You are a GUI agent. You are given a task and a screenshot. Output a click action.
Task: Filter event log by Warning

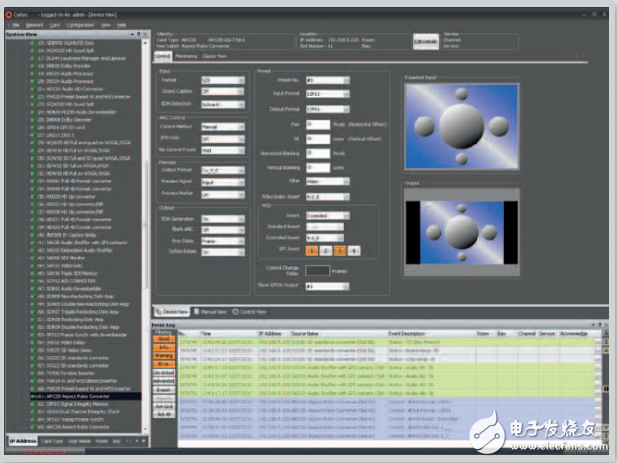tap(162, 354)
